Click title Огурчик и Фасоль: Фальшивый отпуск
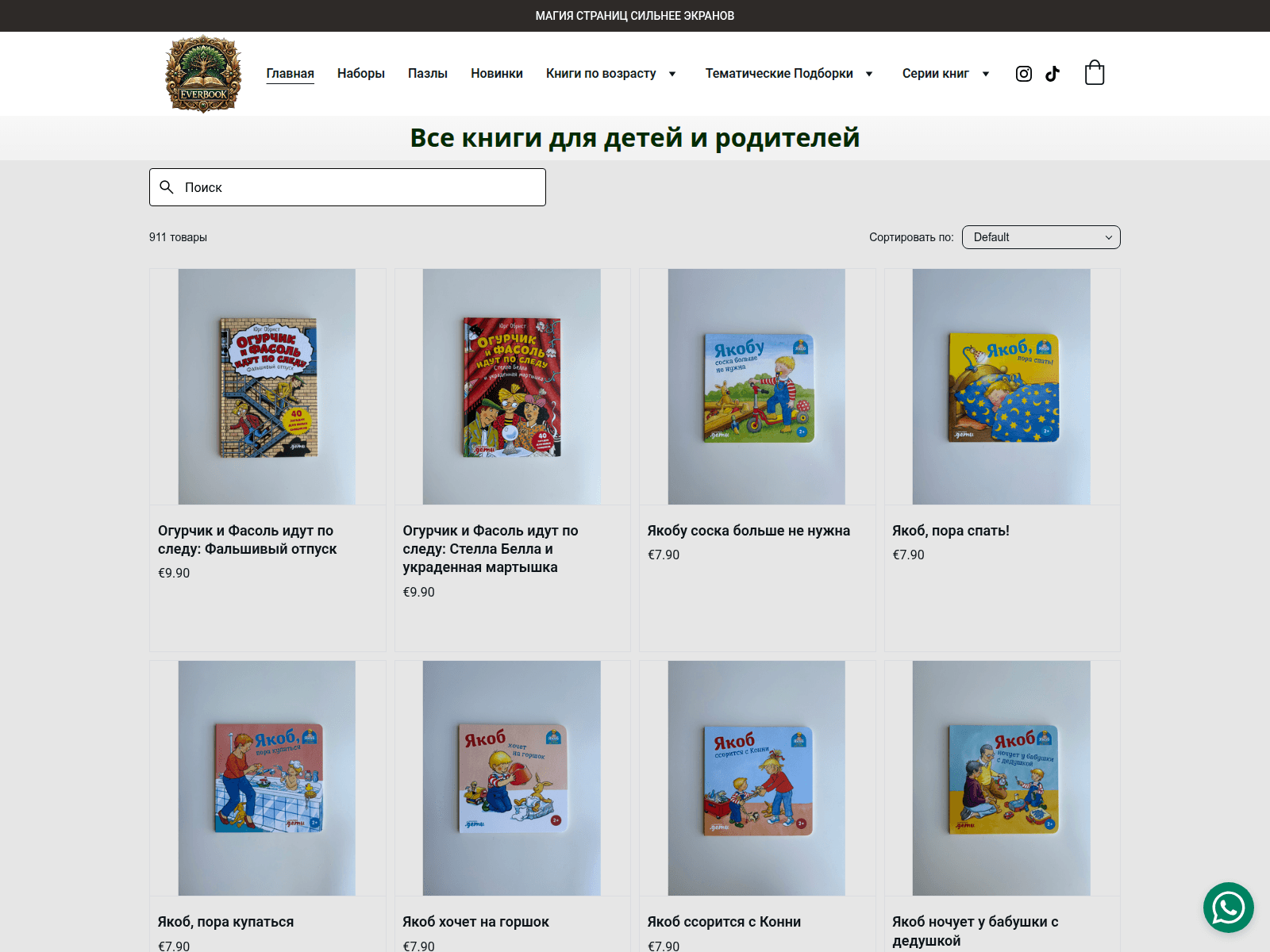 247,539
